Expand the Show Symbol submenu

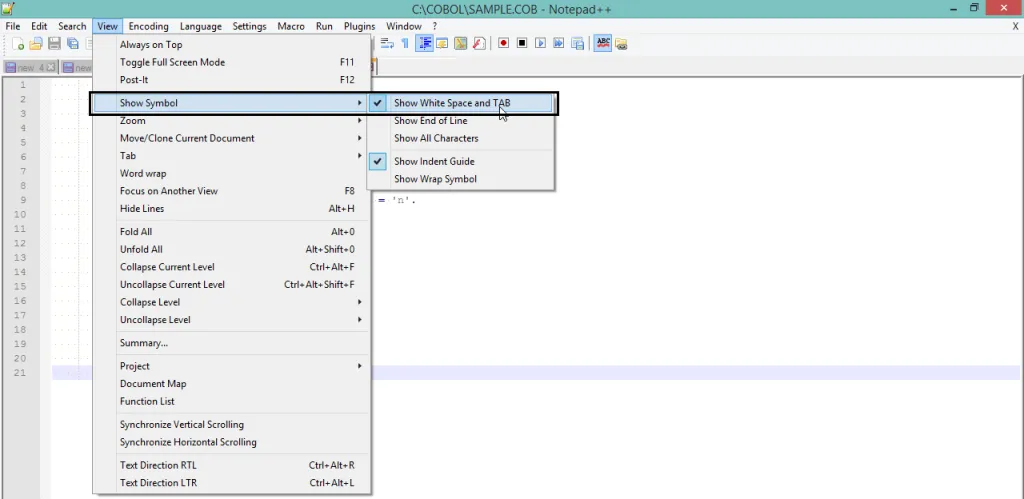[232, 103]
